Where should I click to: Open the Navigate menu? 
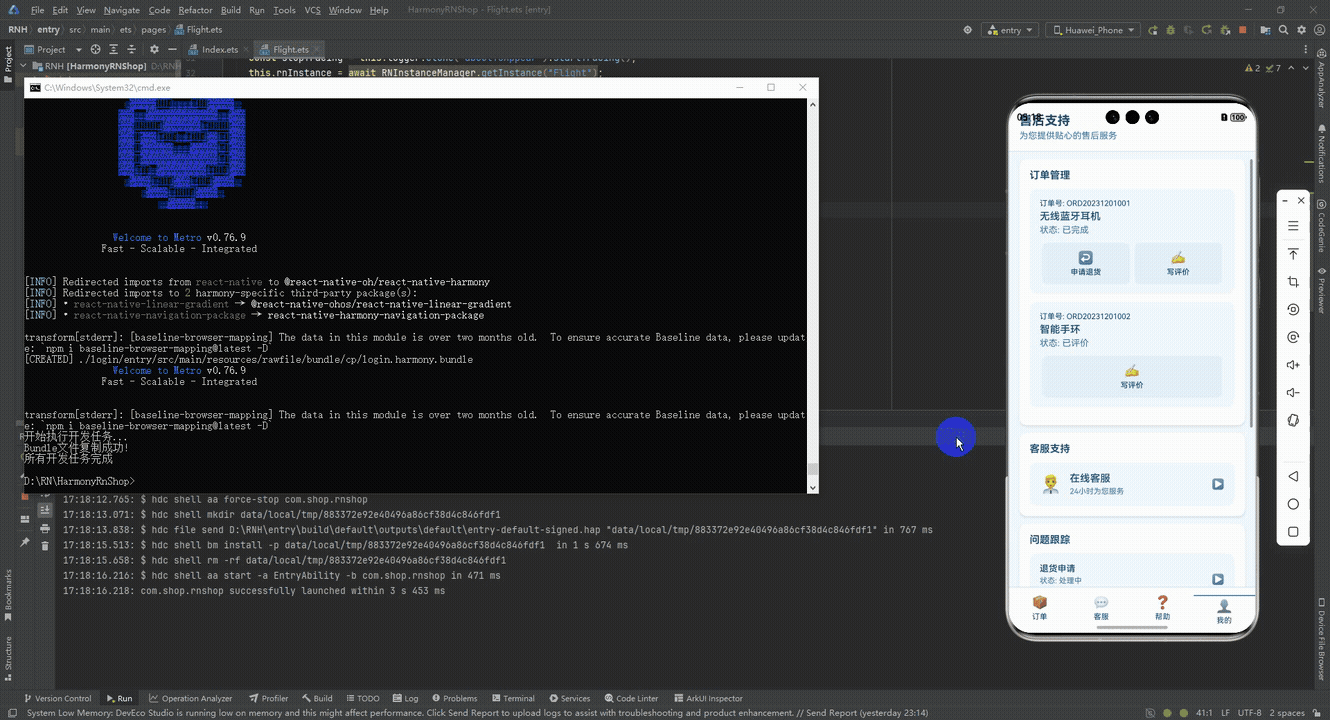(x=122, y=10)
